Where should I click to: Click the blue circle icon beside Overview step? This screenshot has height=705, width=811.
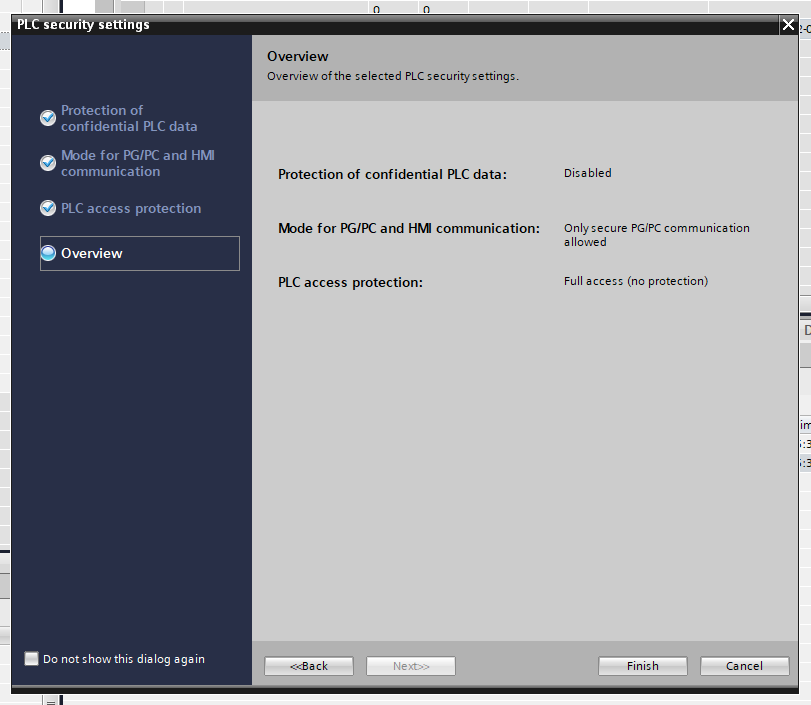48,254
